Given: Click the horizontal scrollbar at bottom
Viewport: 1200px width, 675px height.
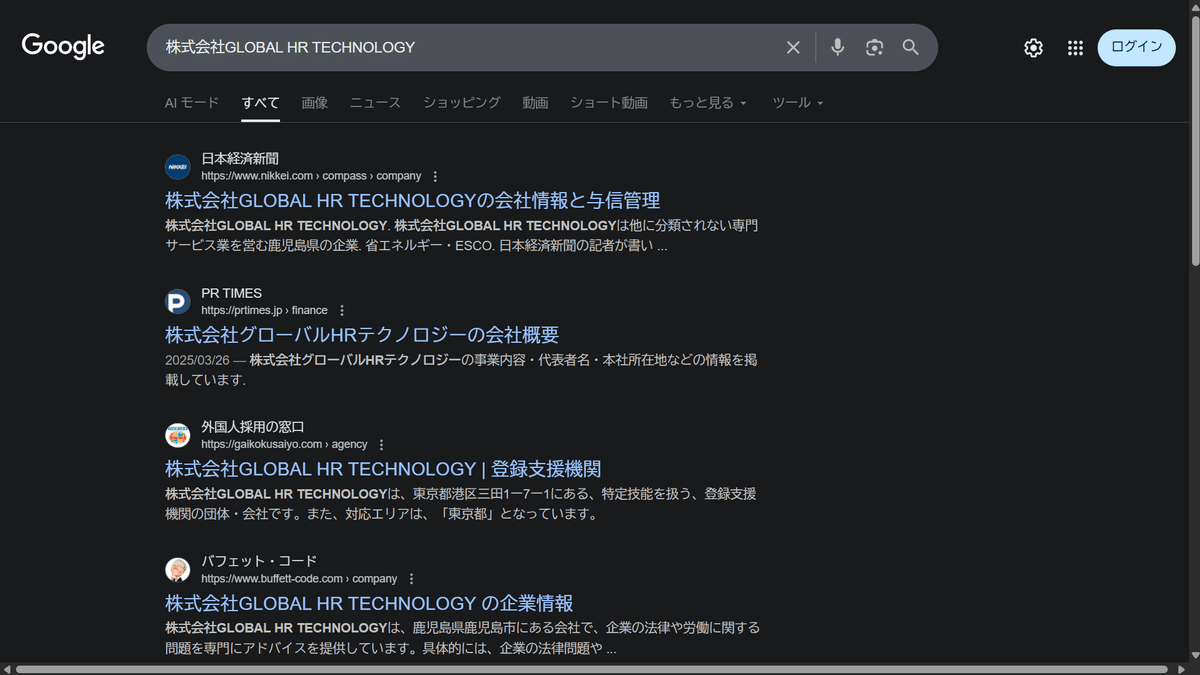Looking at the screenshot, I should click(x=592, y=669).
